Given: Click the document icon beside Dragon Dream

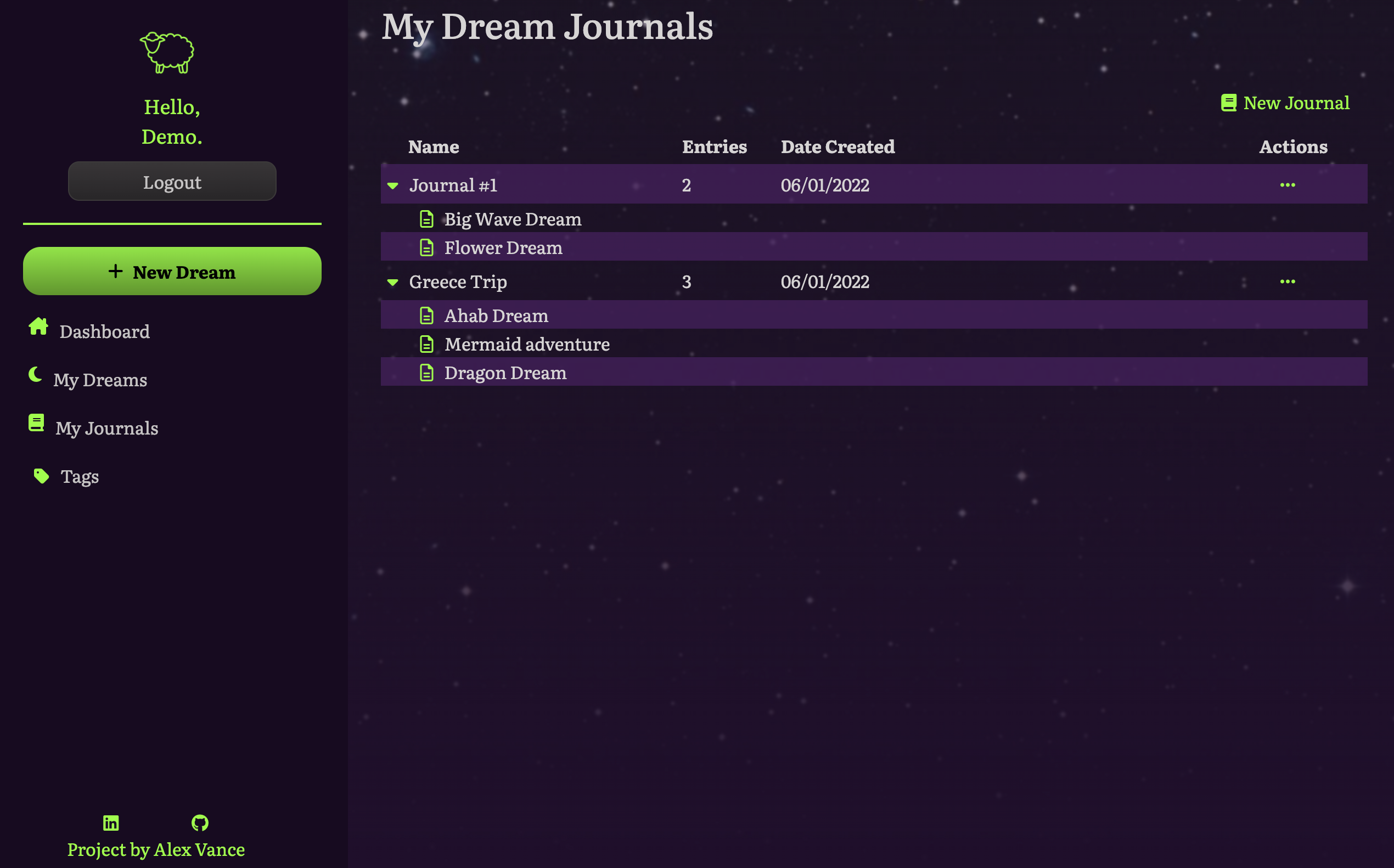Looking at the screenshot, I should click(426, 372).
